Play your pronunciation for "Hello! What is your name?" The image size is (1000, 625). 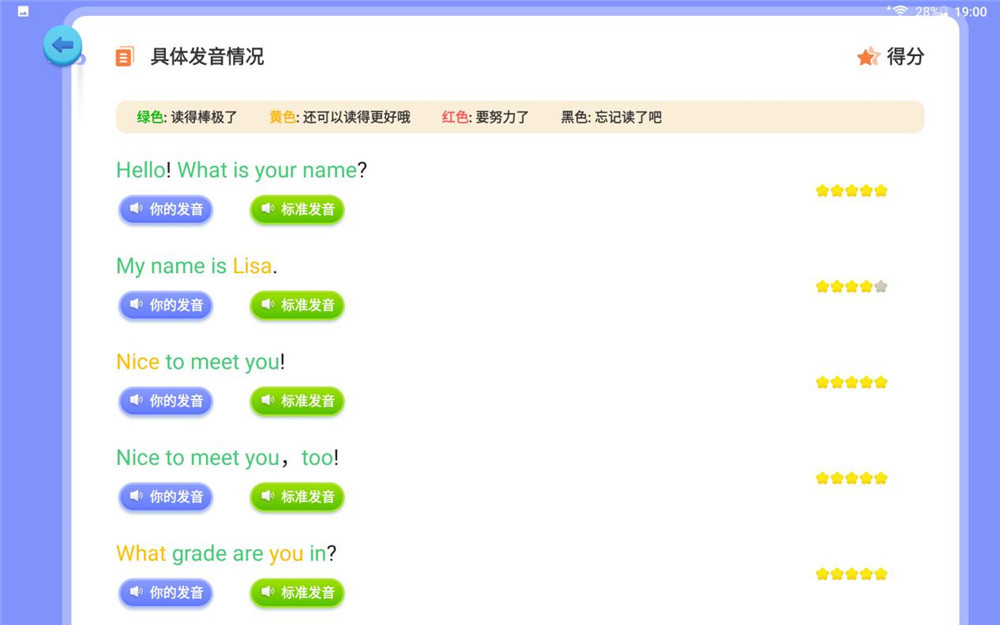(x=166, y=210)
